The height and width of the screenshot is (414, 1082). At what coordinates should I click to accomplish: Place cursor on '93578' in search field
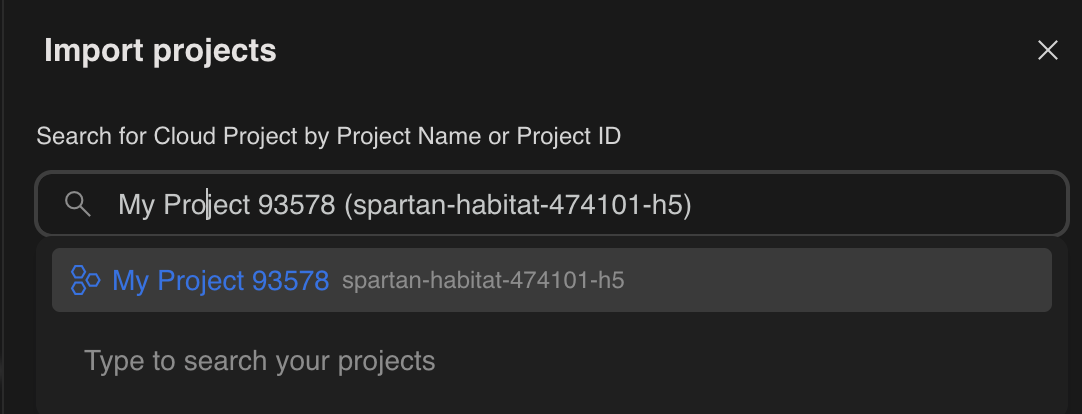coord(296,205)
